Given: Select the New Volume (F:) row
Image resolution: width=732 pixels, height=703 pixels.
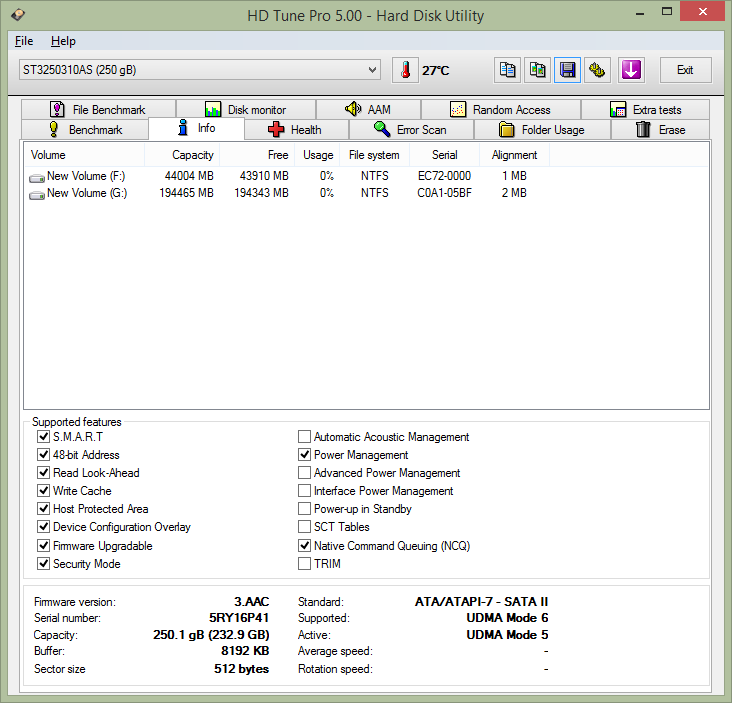Looking at the screenshot, I should [366, 176].
